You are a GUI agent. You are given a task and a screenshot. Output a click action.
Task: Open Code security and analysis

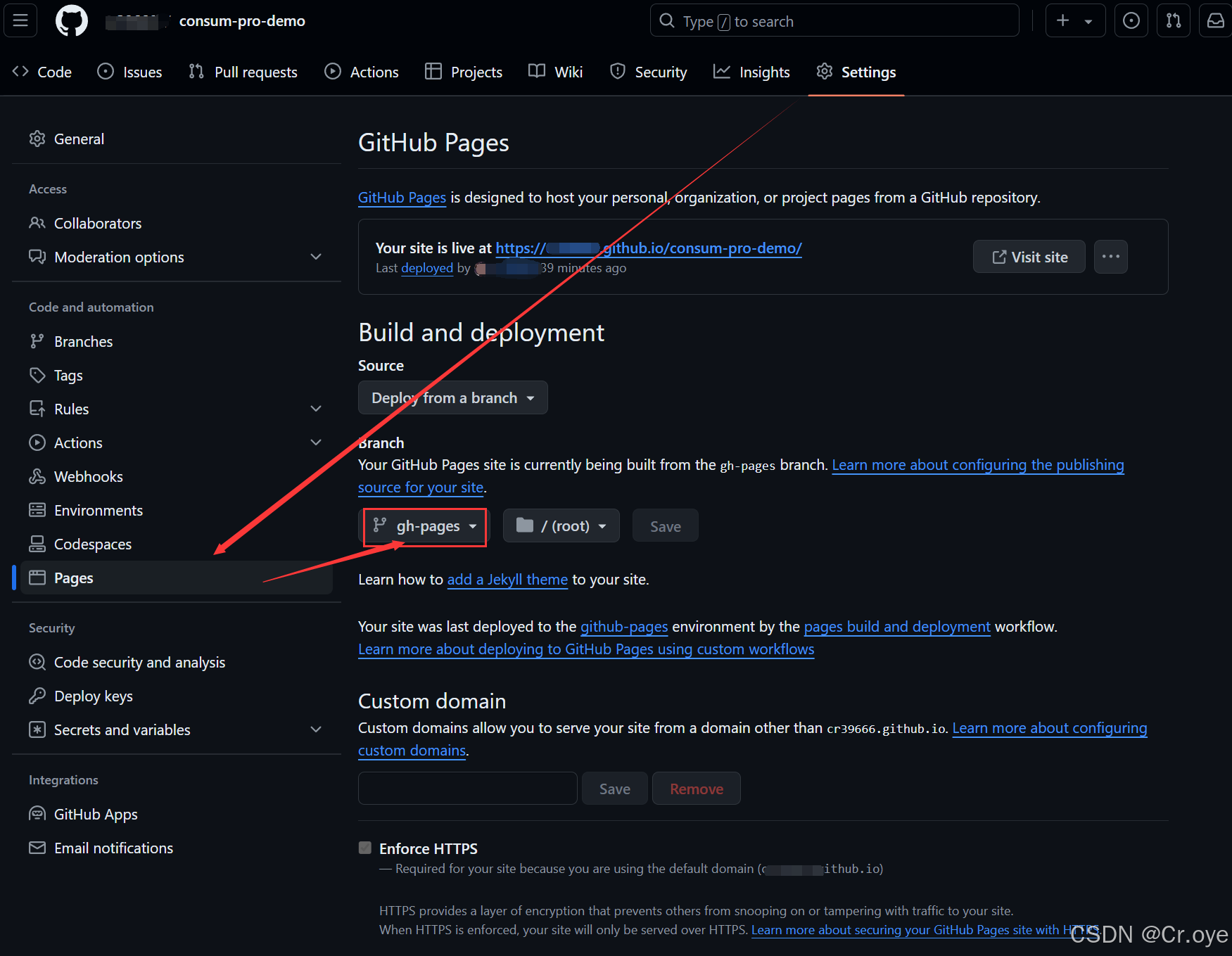pos(176,663)
